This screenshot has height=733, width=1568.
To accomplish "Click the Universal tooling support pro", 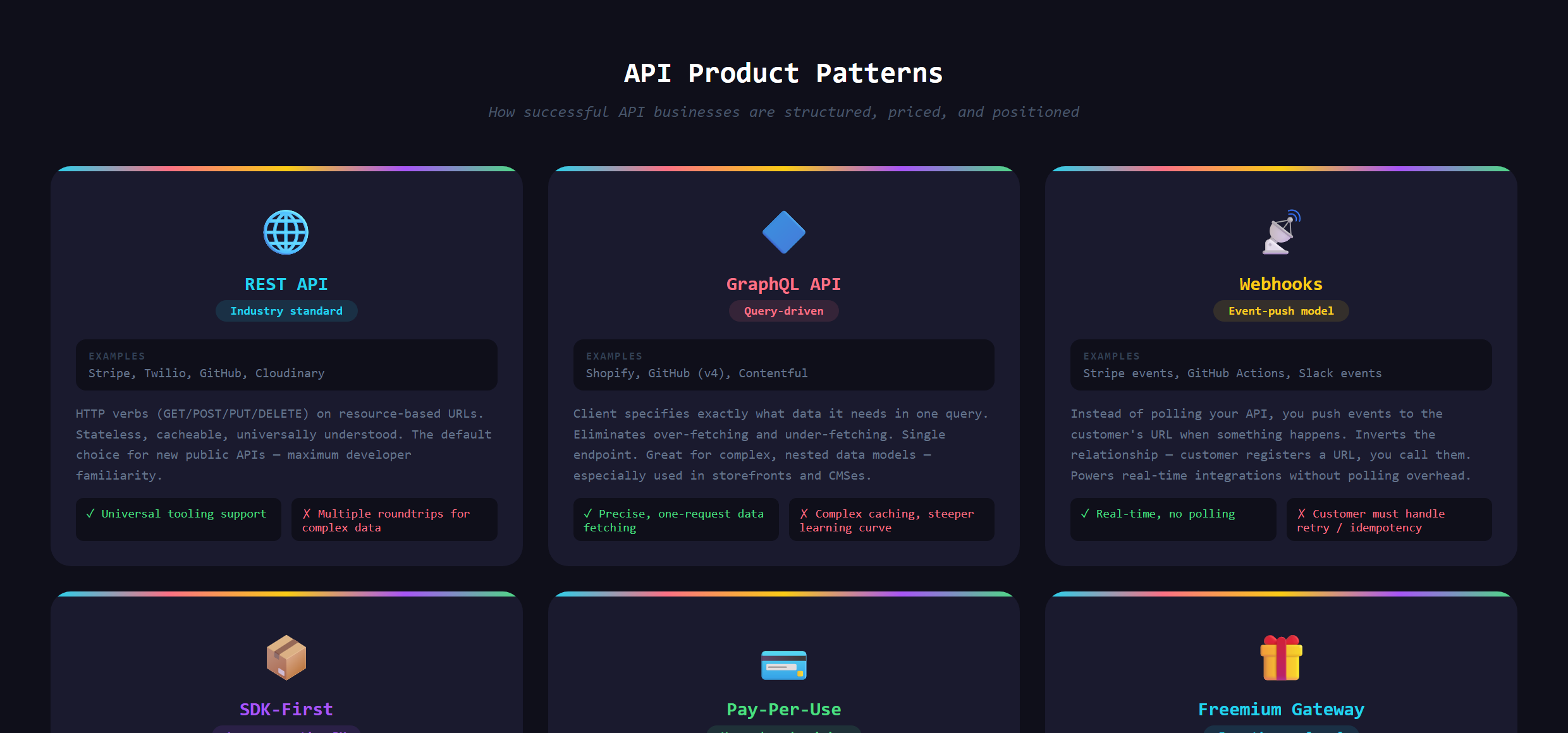I will 178,519.
